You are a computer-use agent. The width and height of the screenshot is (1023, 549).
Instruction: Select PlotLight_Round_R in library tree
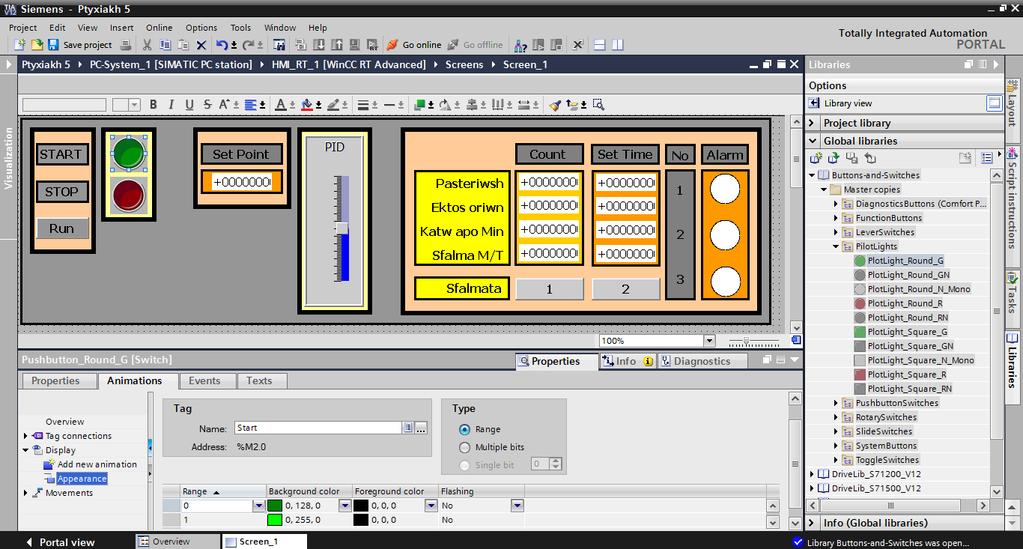tap(905, 304)
